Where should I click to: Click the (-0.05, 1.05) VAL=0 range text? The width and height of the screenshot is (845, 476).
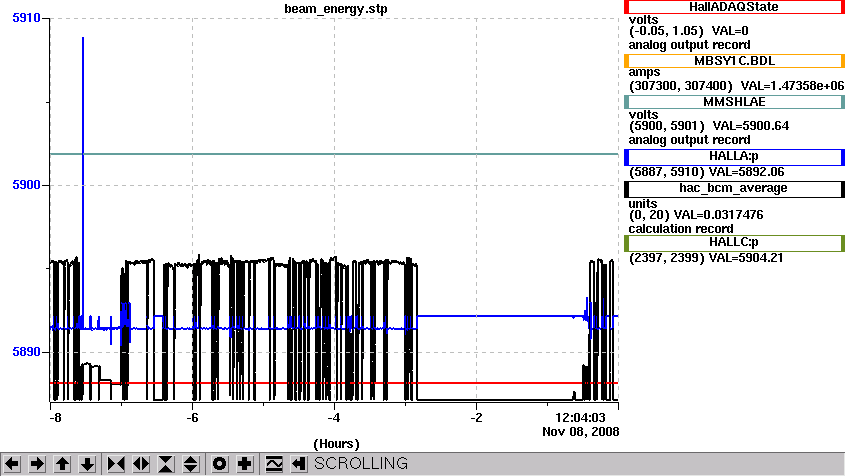pyautogui.click(x=689, y=31)
